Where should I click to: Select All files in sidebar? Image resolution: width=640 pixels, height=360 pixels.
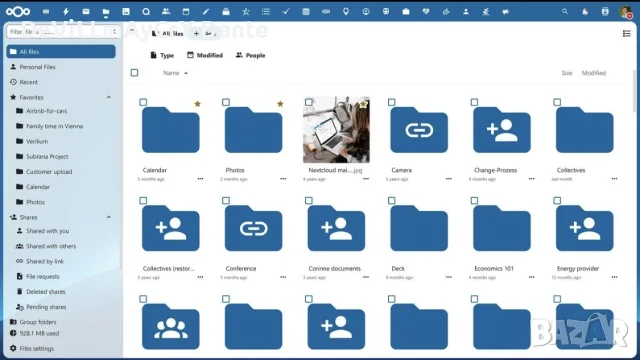(x=61, y=52)
